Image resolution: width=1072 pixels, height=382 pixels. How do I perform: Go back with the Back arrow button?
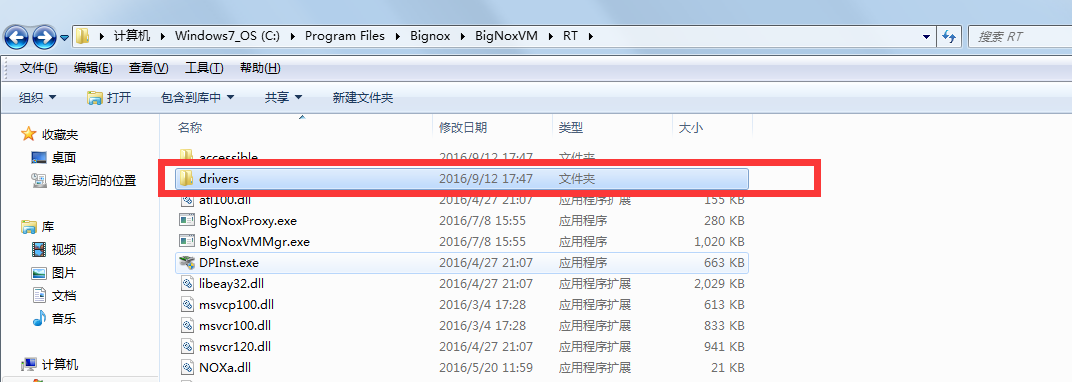[16, 36]
